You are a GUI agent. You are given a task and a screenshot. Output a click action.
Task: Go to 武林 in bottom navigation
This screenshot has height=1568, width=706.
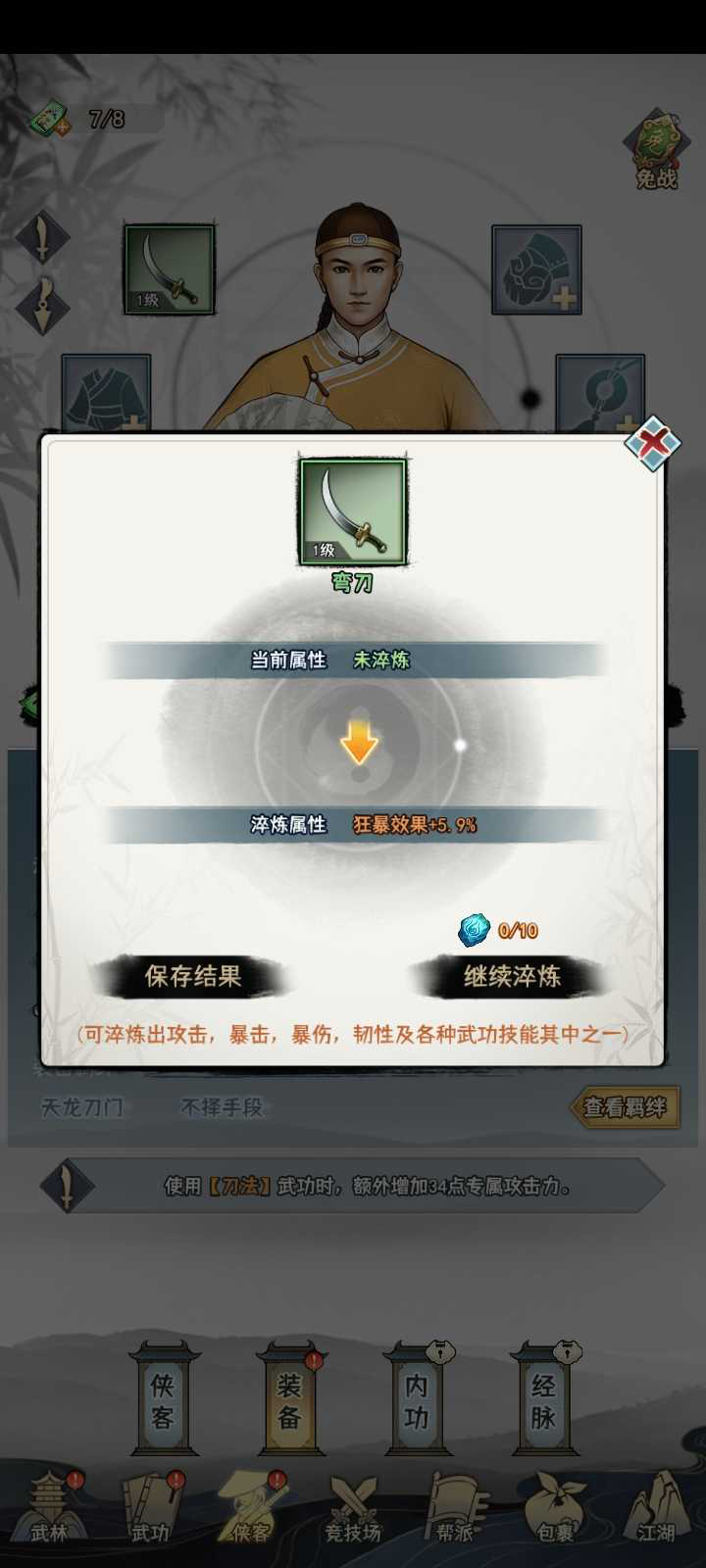pos(49,1509)
